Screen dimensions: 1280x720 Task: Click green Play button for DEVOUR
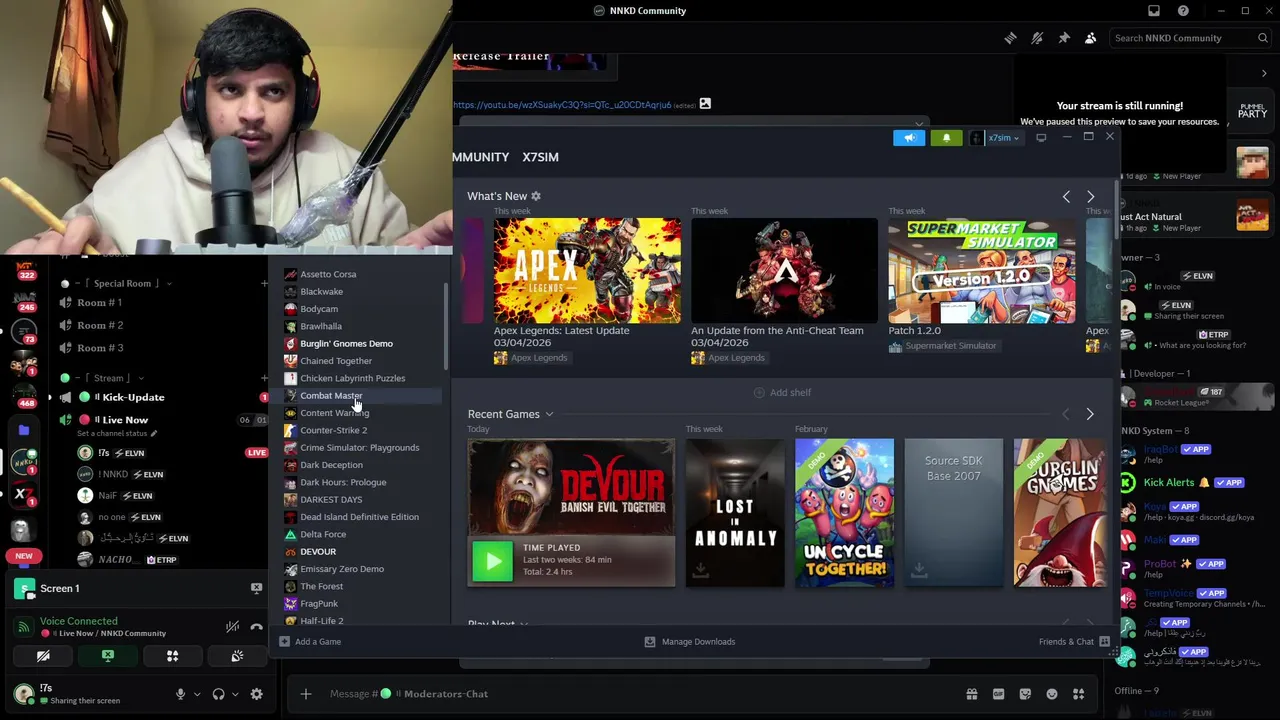(492, 562)
